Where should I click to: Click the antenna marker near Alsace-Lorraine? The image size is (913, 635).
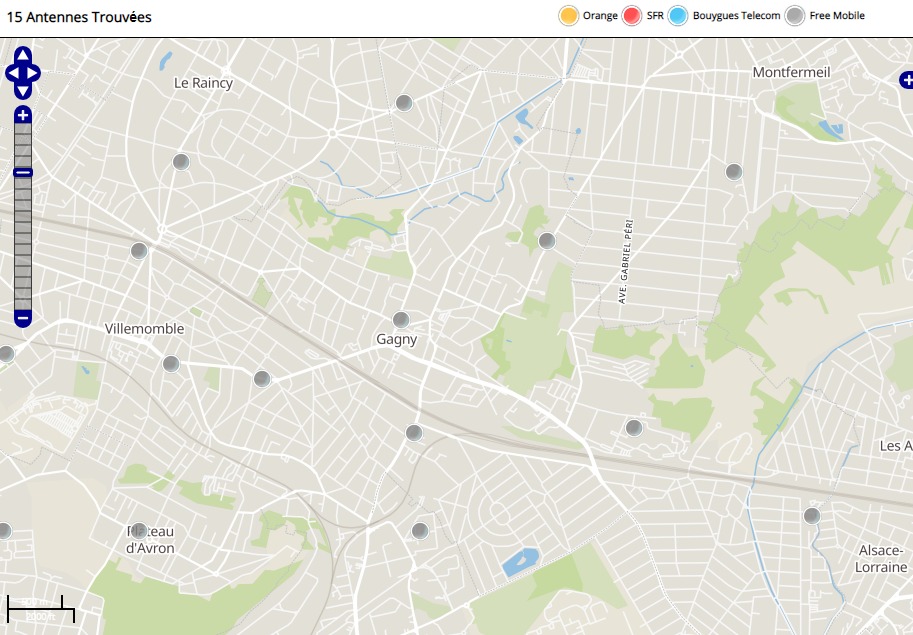pyautogui.click(x=811, y=515)
